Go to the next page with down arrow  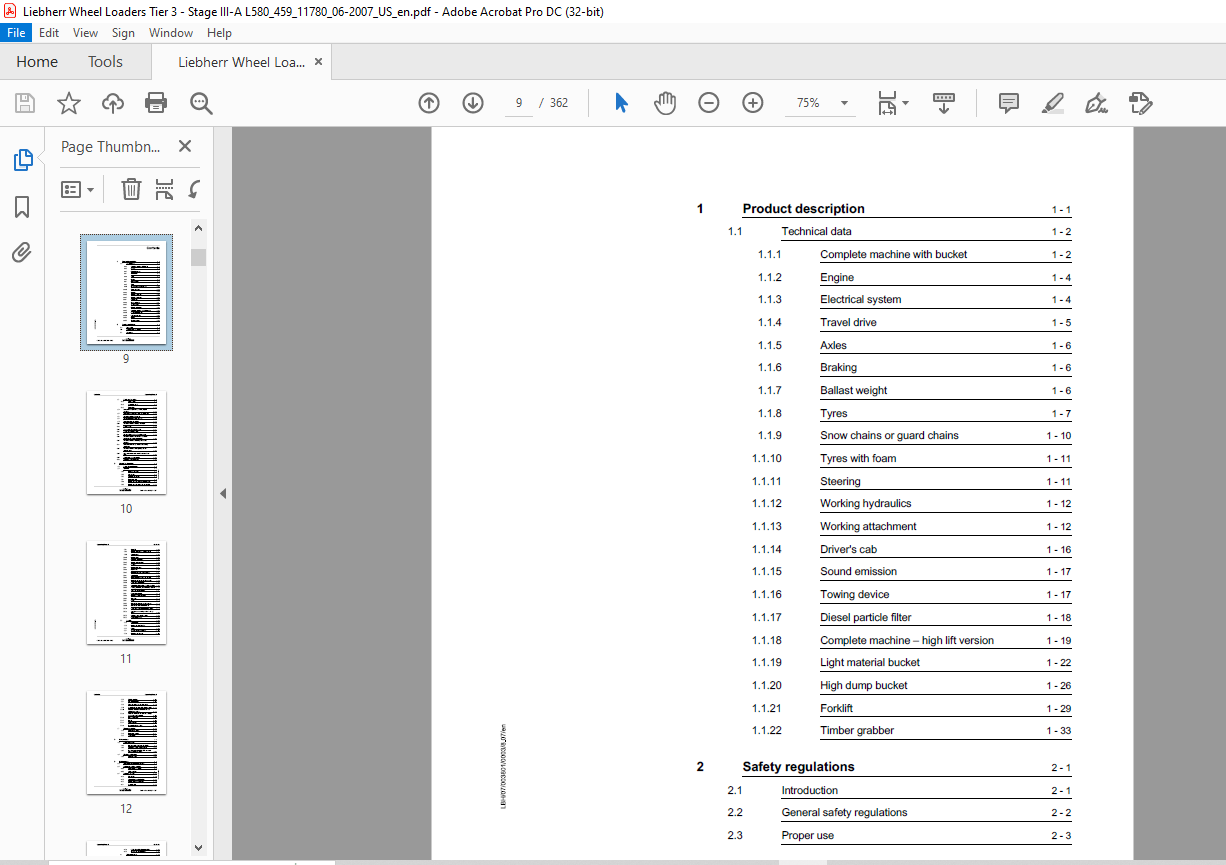pyautogui.click(x=473, y=103)
